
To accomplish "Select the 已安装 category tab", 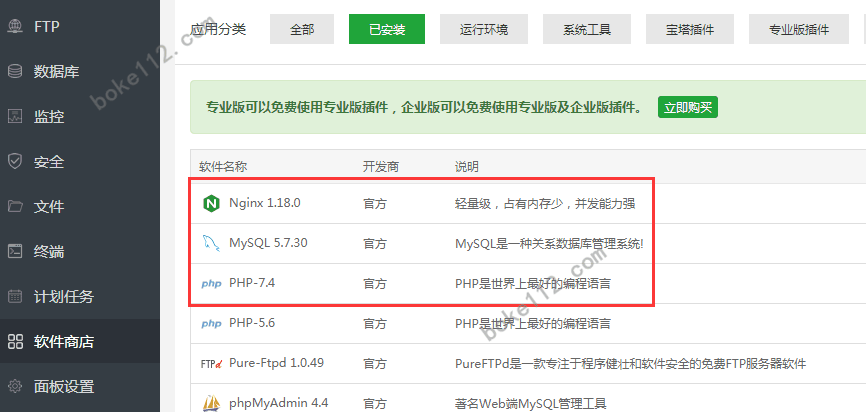I will [x=387, y=29].
